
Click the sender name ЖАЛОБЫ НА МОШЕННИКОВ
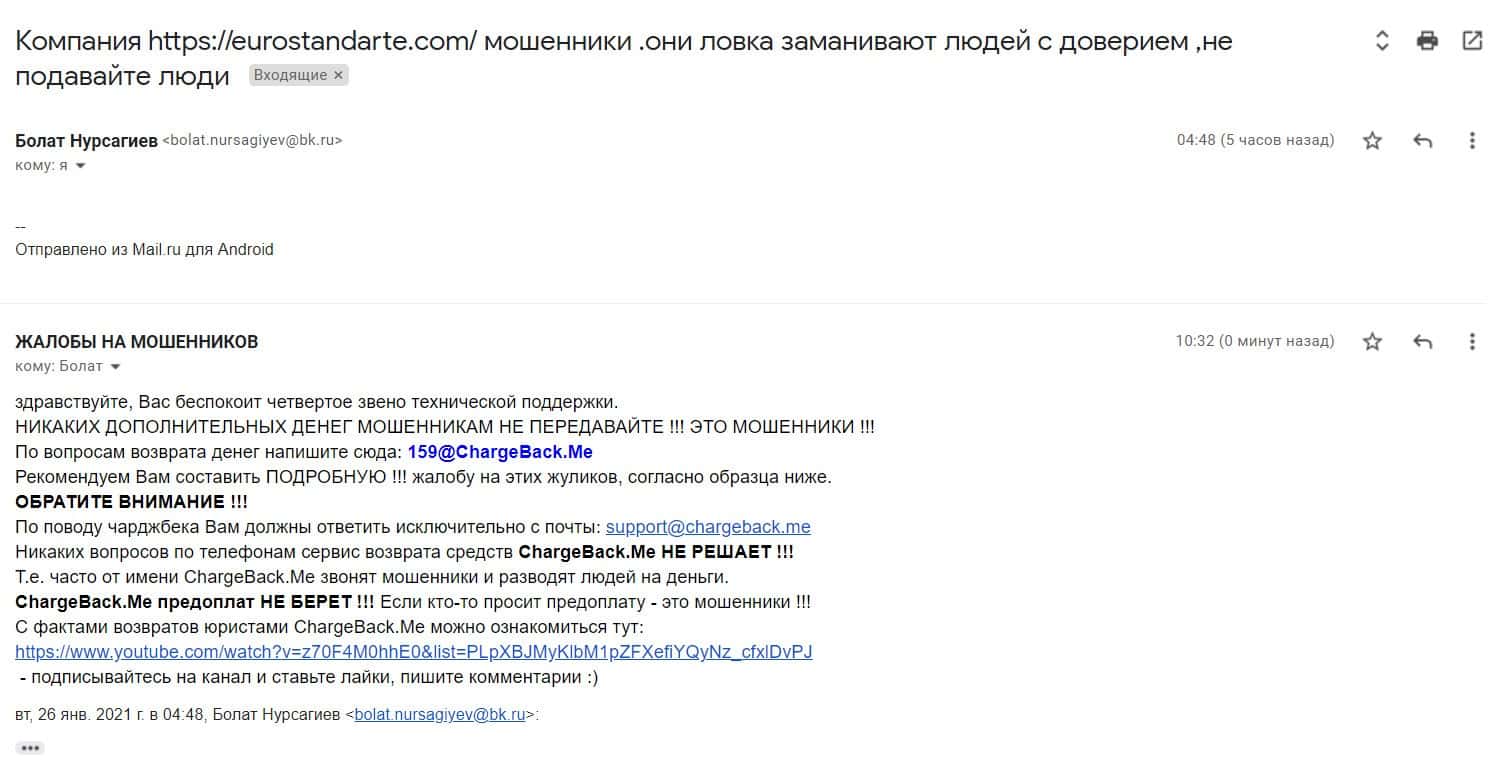coord(137,342)
